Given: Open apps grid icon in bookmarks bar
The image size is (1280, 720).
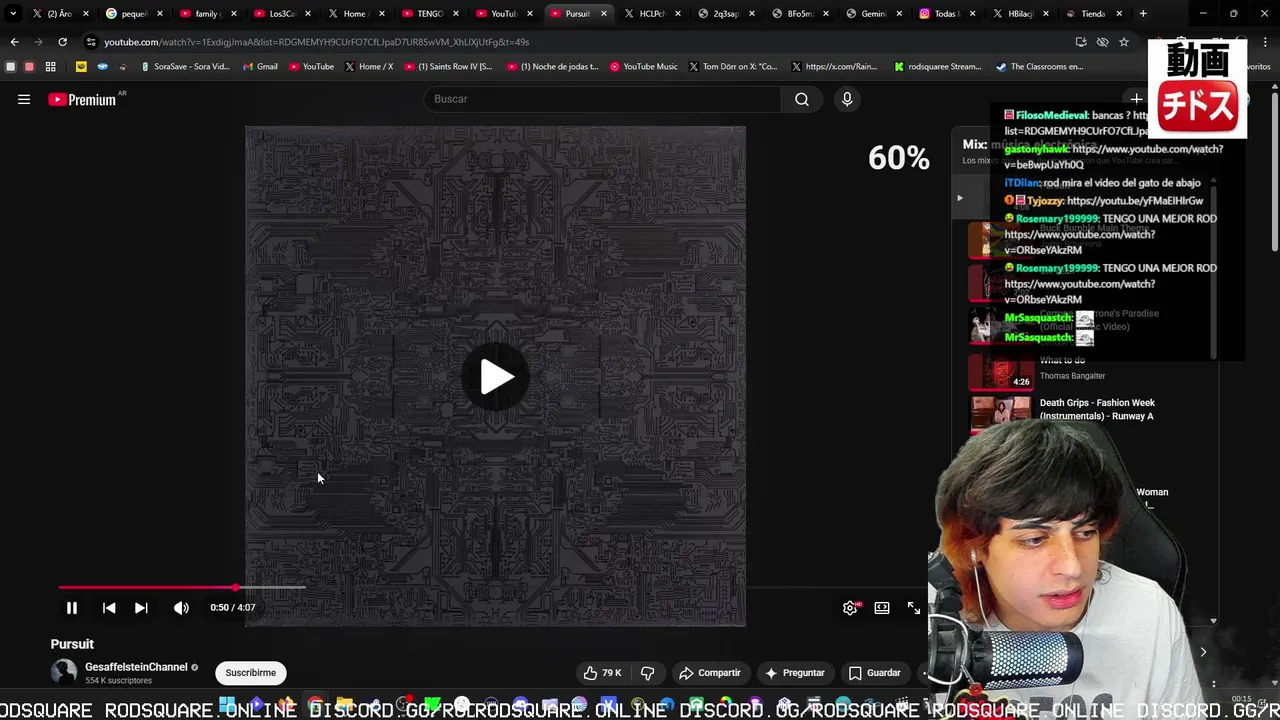Looking at the screenshot, I should [x=50, y=67].
